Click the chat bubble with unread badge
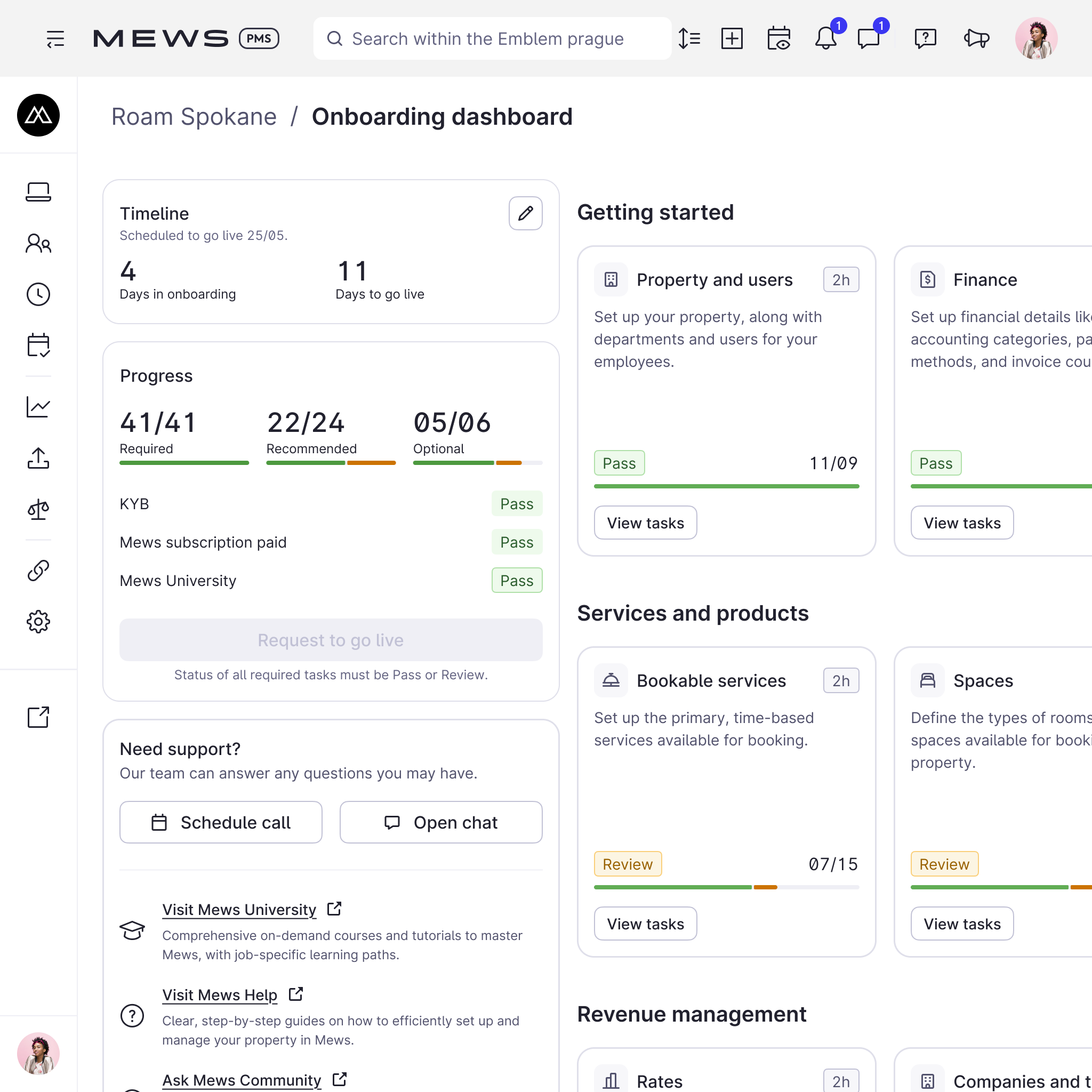Image resolution: width=1092 pixels, height=1092 pixels. [x=869, y=38]
